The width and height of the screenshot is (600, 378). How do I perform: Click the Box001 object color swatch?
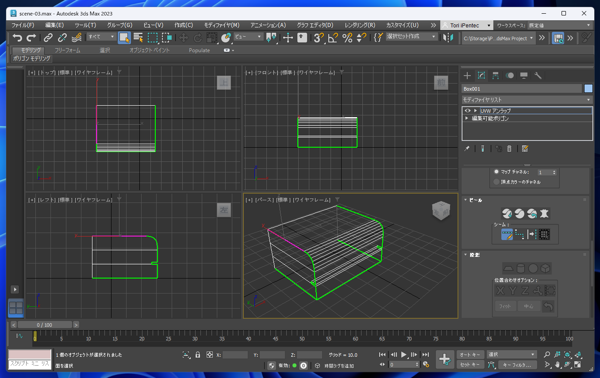tap(588, 88)
